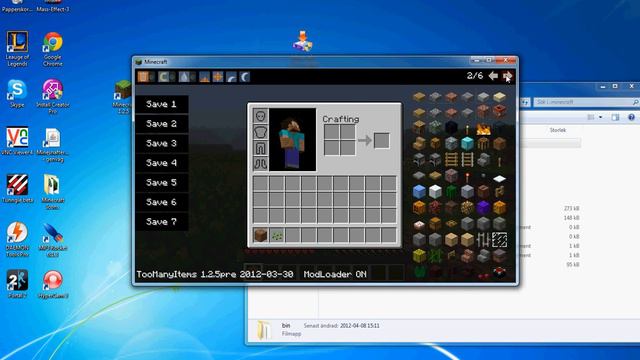Viewport: 640px width, 360px height.
Task: Pick the TNT block from item list
Action: (499, 111)
